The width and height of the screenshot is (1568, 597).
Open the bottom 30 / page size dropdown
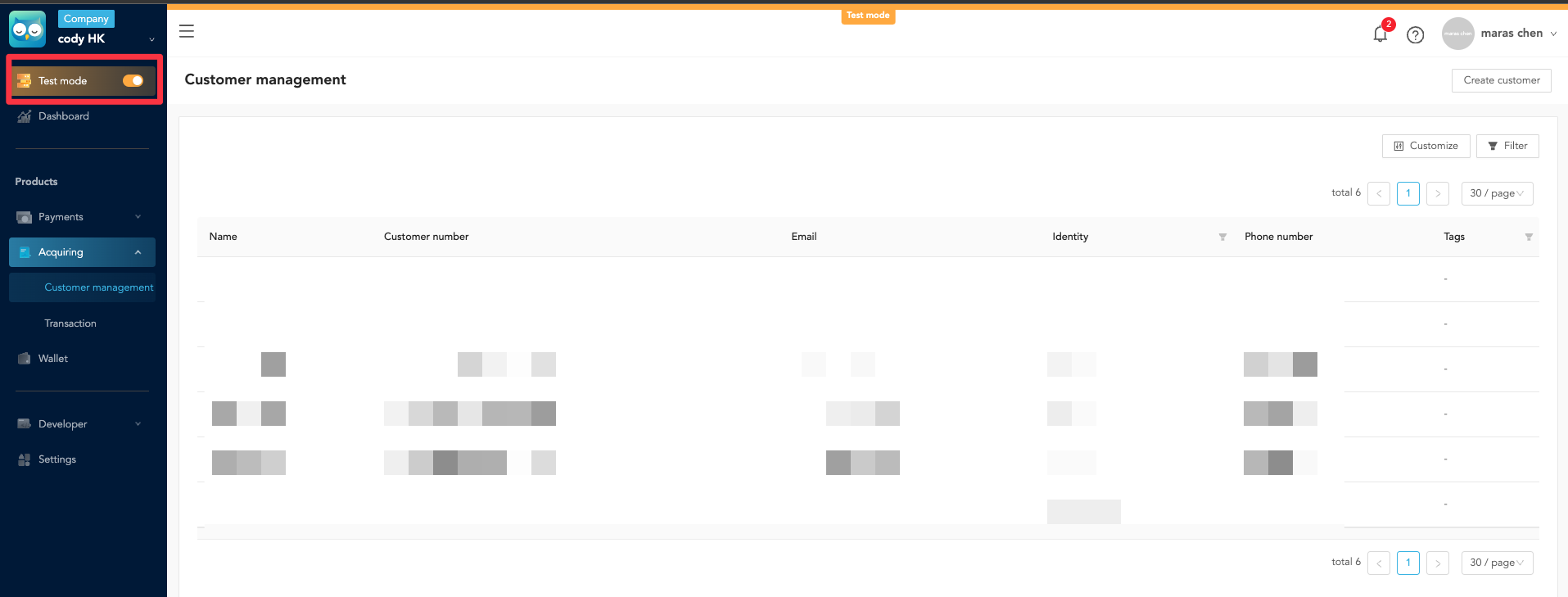tap(1497, 563)
